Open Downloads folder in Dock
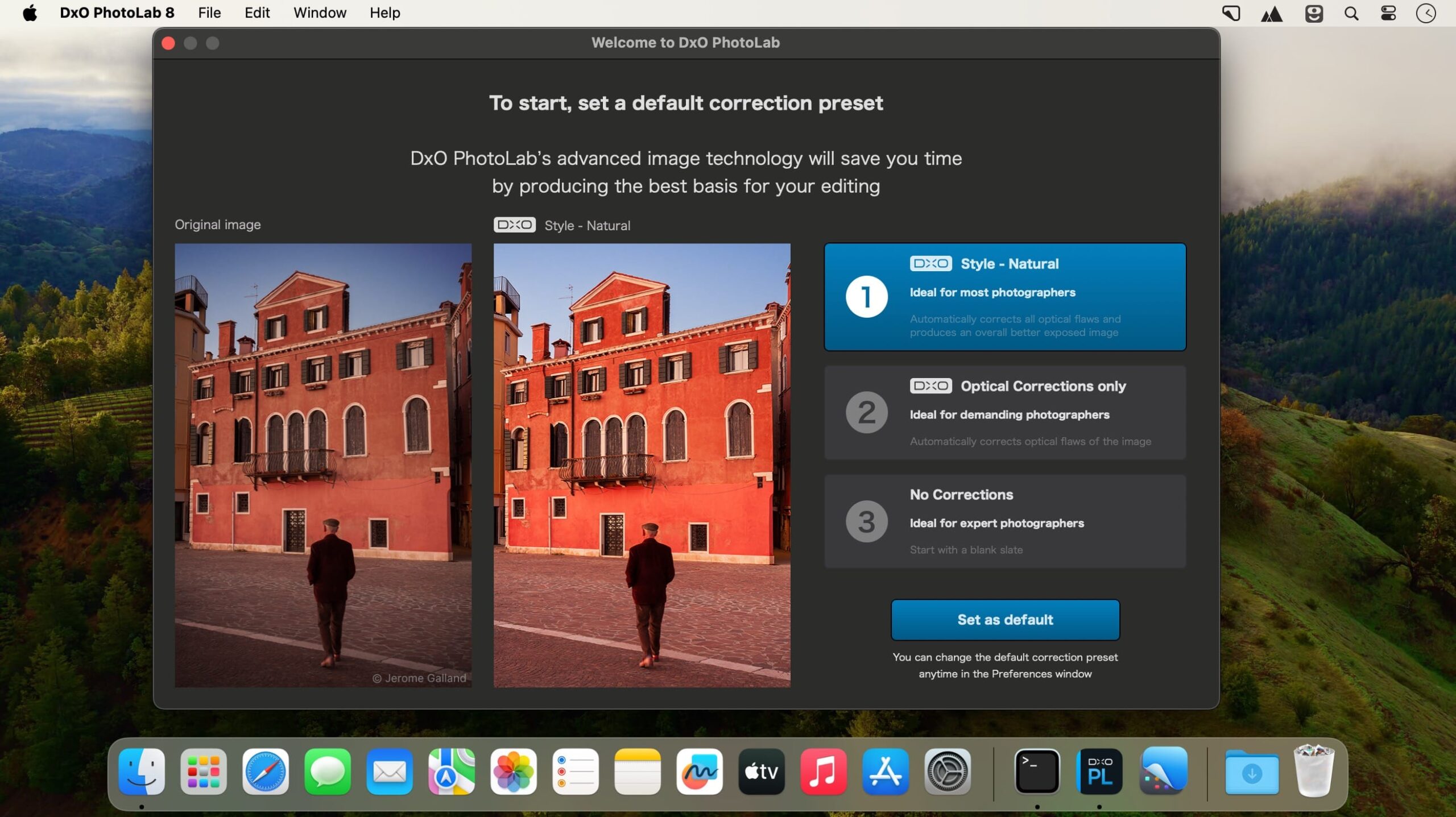Viewport: 1456px width, 817px height. (1252, 772)
